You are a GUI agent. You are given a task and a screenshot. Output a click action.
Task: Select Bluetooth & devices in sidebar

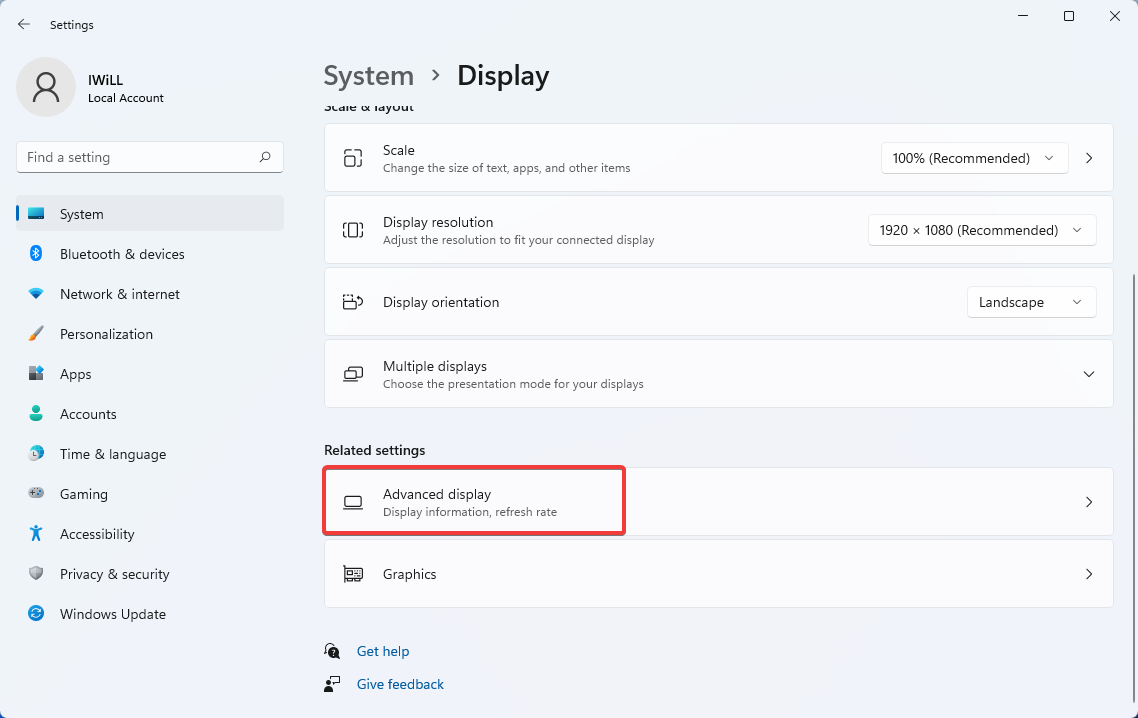coord(122,254)
